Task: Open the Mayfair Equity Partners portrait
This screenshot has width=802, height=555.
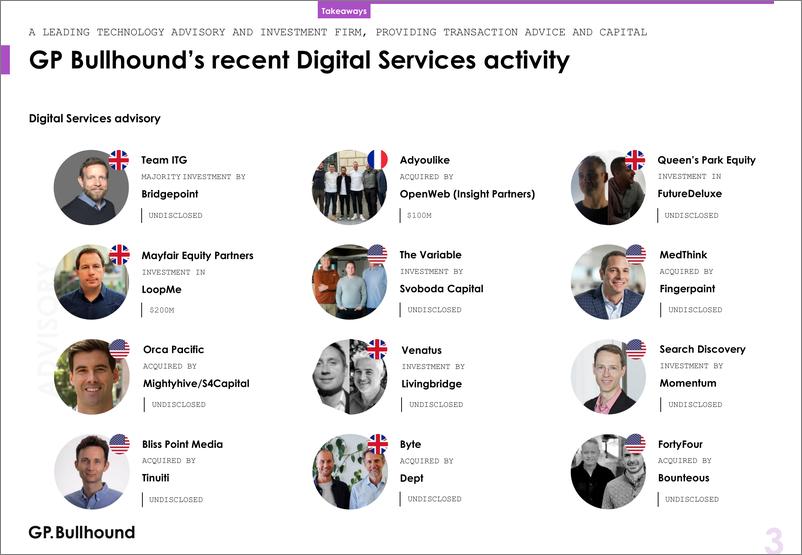Action: (91, 282)
